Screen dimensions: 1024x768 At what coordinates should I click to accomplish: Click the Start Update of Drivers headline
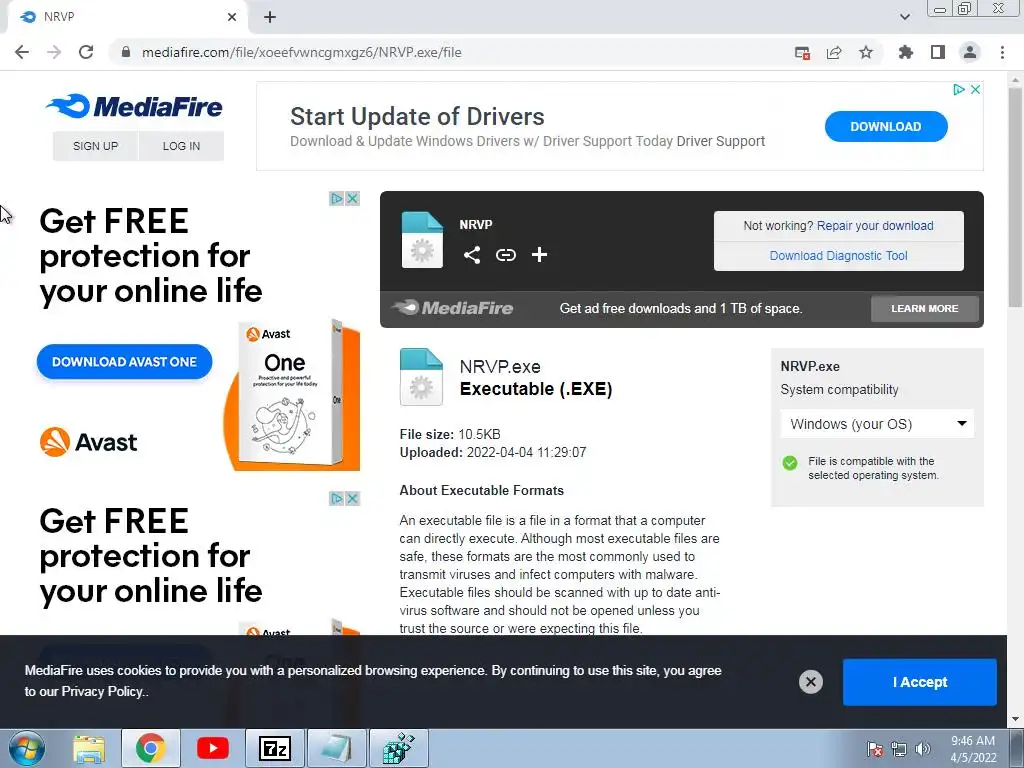417,116
